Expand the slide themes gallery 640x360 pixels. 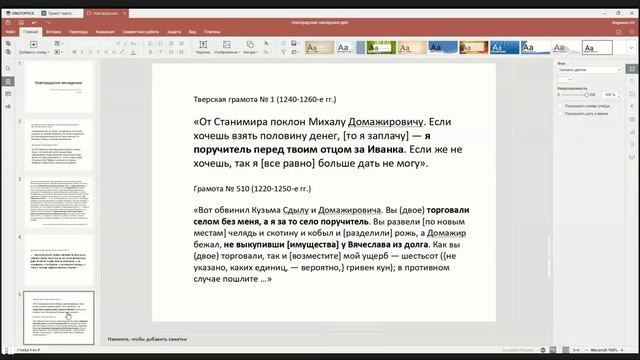point(631,48)
